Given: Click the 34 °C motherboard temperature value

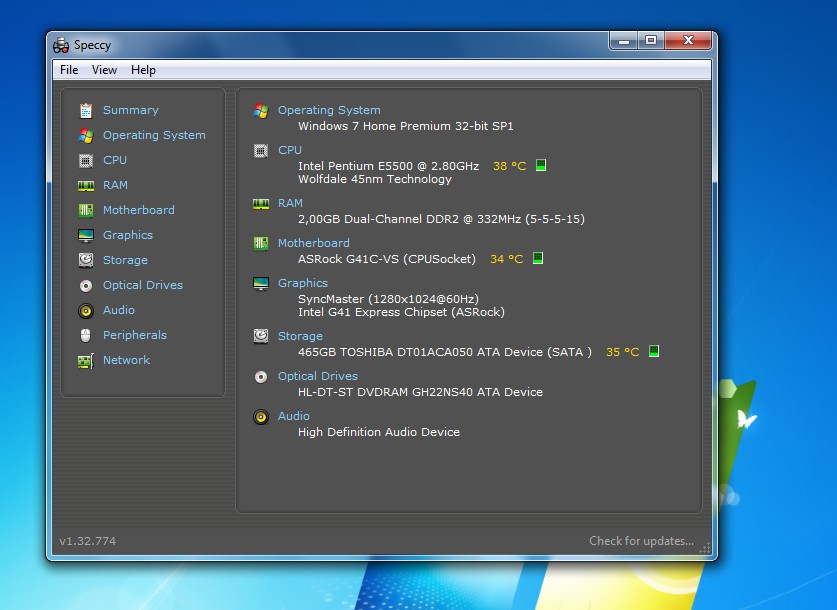Looking at the screenshot, I should (x=507, y=259).
